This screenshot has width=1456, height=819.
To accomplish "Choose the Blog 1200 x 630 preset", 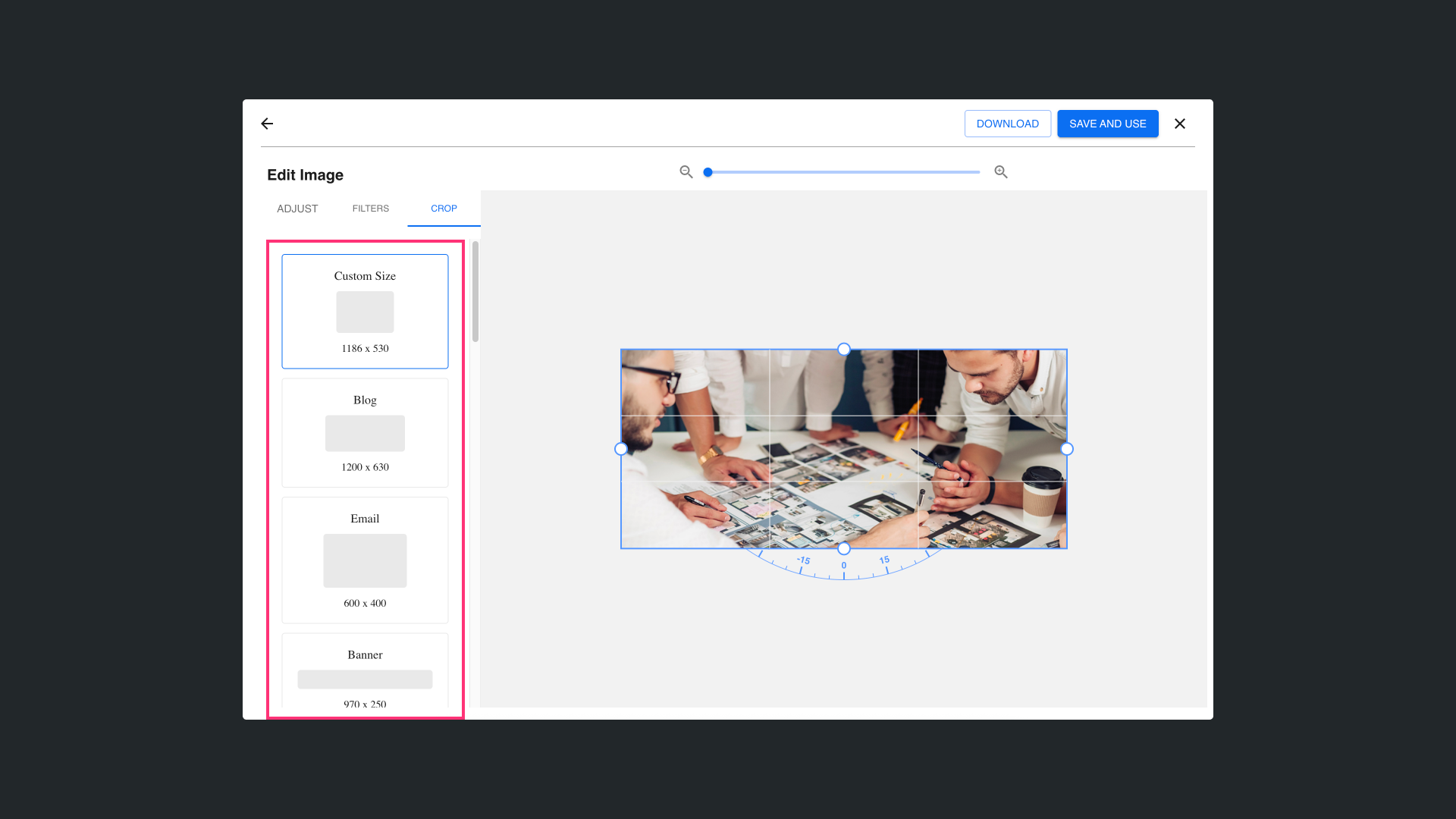I will pos(365,433).
